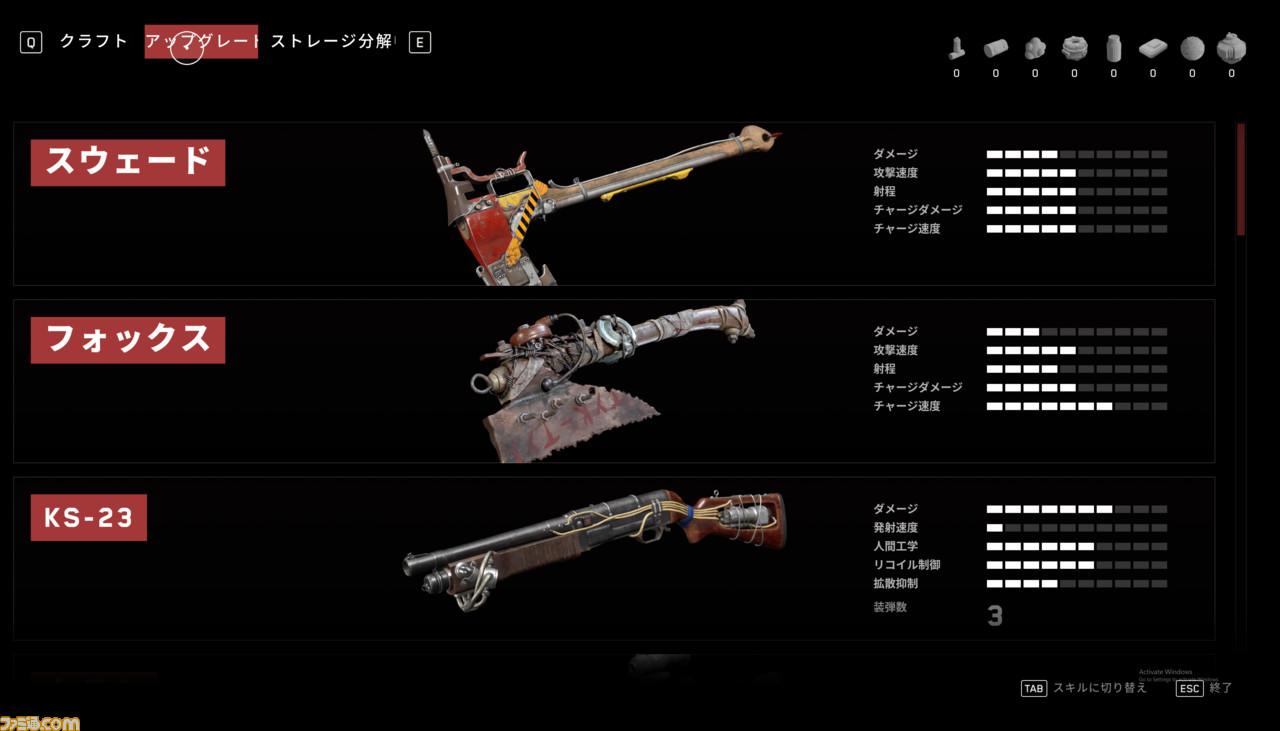Choose the フォックス weapon name label

128,340
